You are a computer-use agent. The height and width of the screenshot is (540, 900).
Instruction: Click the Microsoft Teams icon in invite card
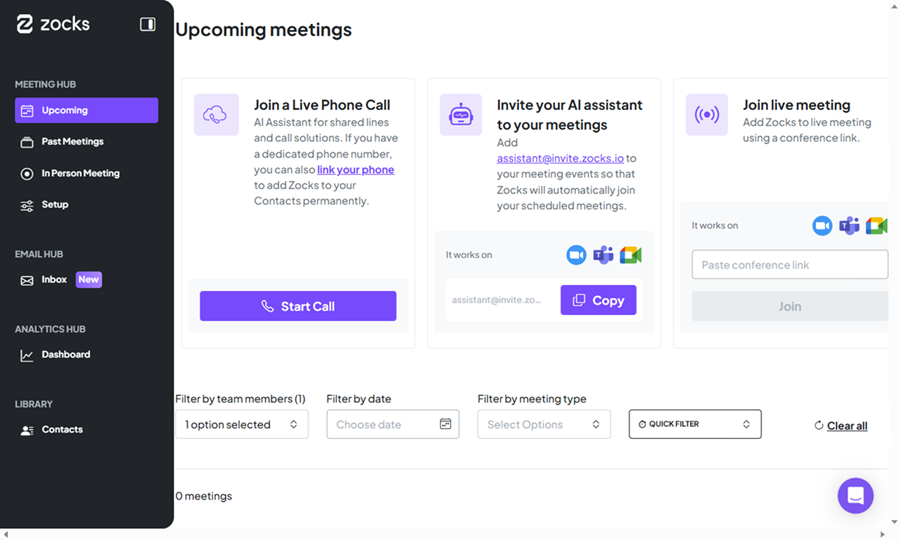click(603, 255)
